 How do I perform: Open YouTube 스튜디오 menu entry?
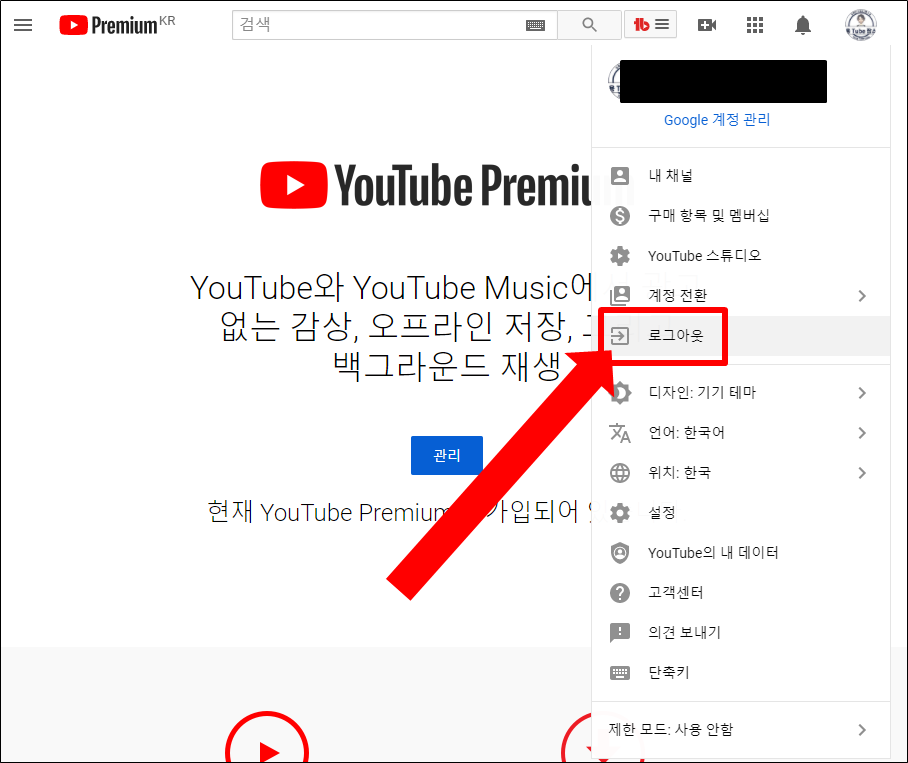[741, 255]
